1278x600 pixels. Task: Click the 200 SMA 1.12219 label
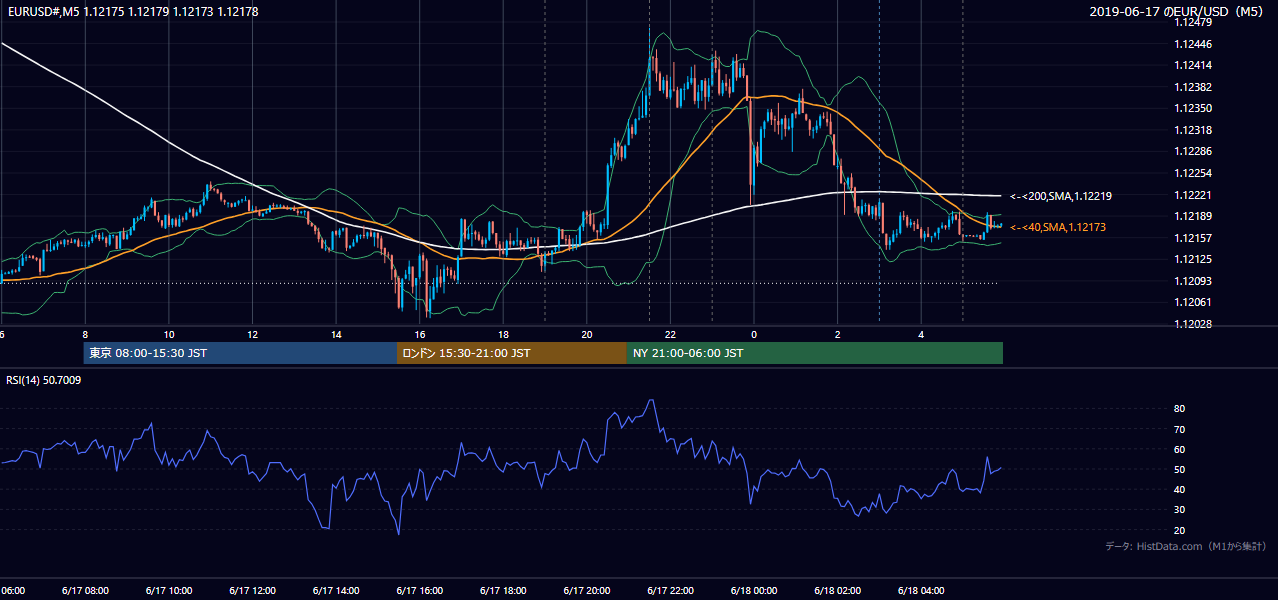(x=1061, y=196)
